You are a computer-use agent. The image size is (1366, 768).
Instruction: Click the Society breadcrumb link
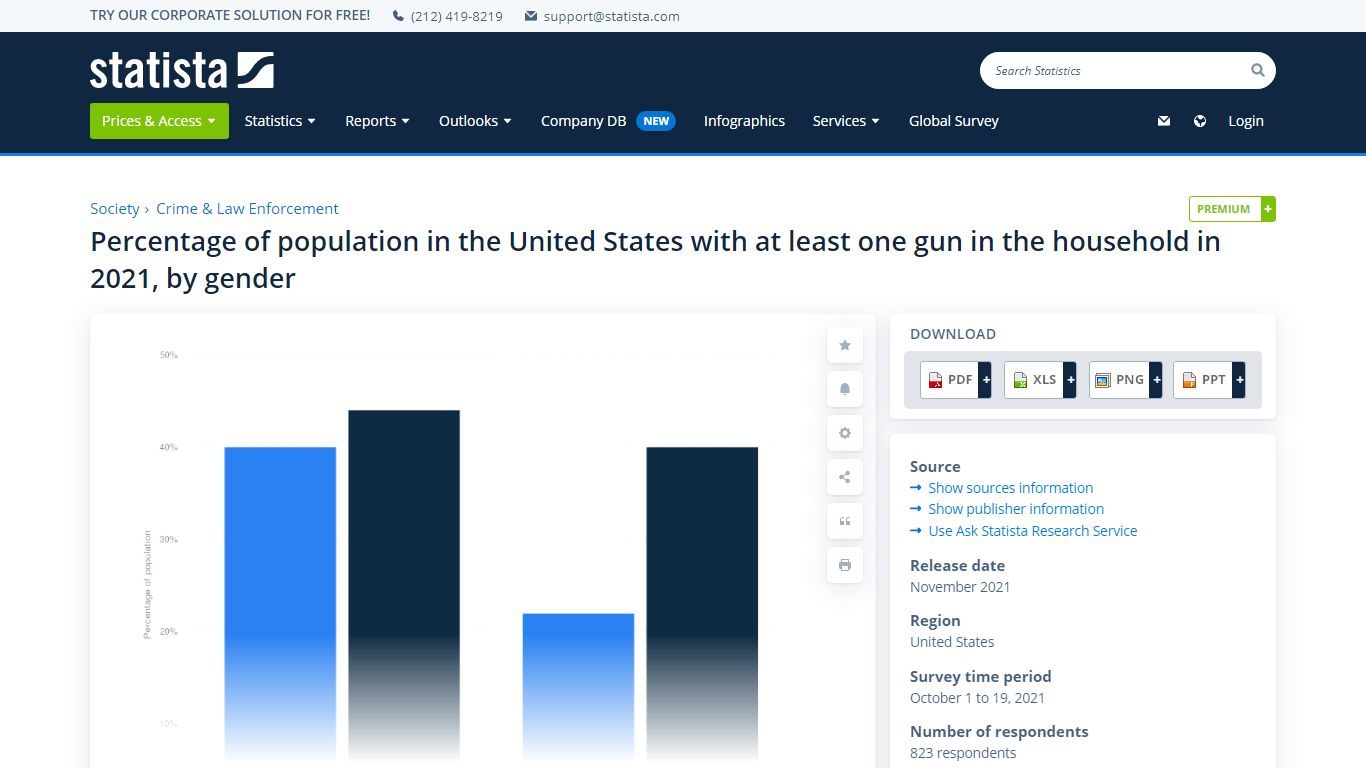point(115,208)
